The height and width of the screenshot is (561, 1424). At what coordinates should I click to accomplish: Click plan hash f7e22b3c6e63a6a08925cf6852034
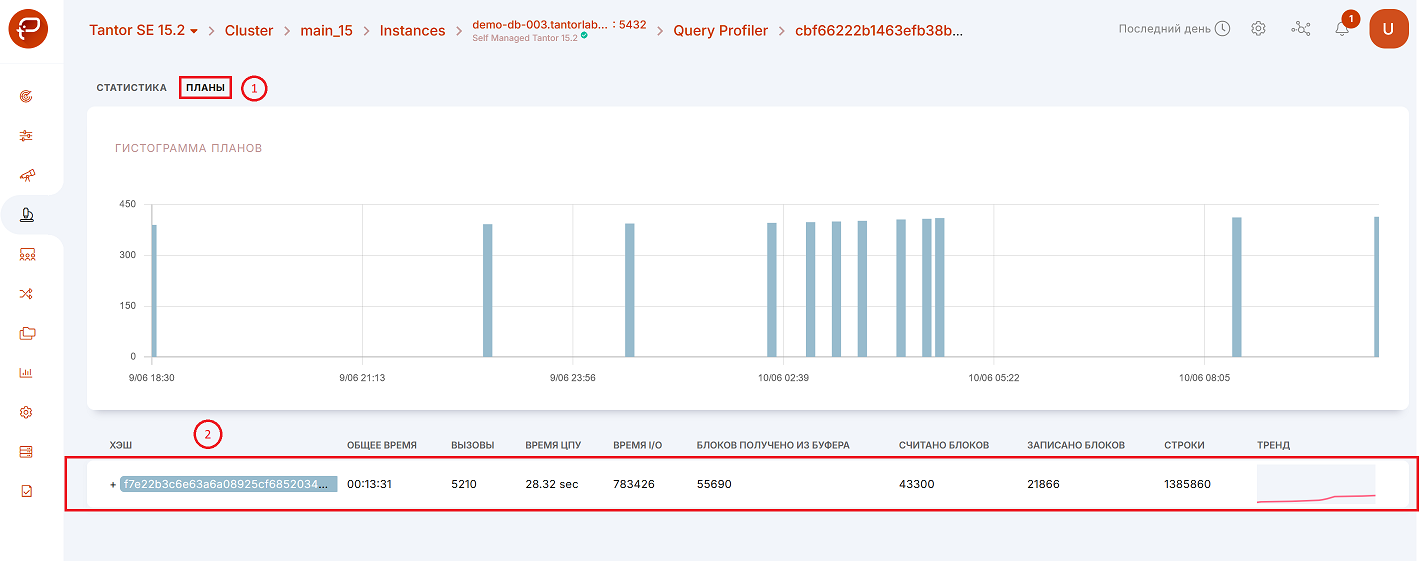click(x=229, y=484)
